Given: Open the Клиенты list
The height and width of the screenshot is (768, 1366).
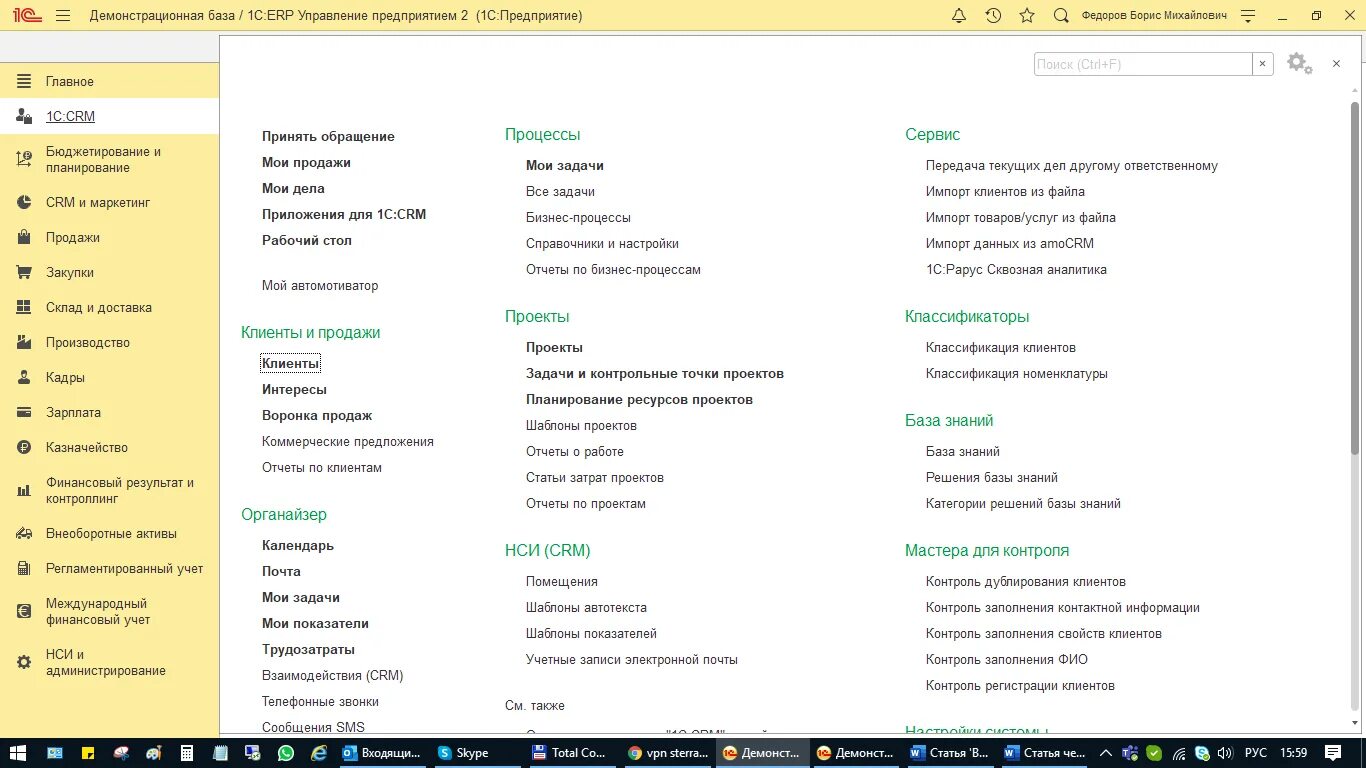Looking at the screenshot, I should pyautogui.click(x=291, y=363).
